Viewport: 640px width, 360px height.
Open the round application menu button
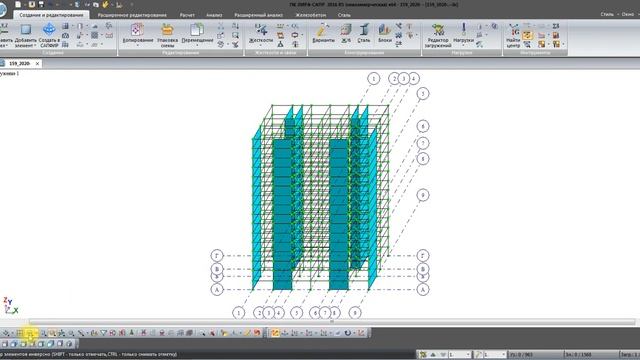pyautogui.click(x=2, y=9)
